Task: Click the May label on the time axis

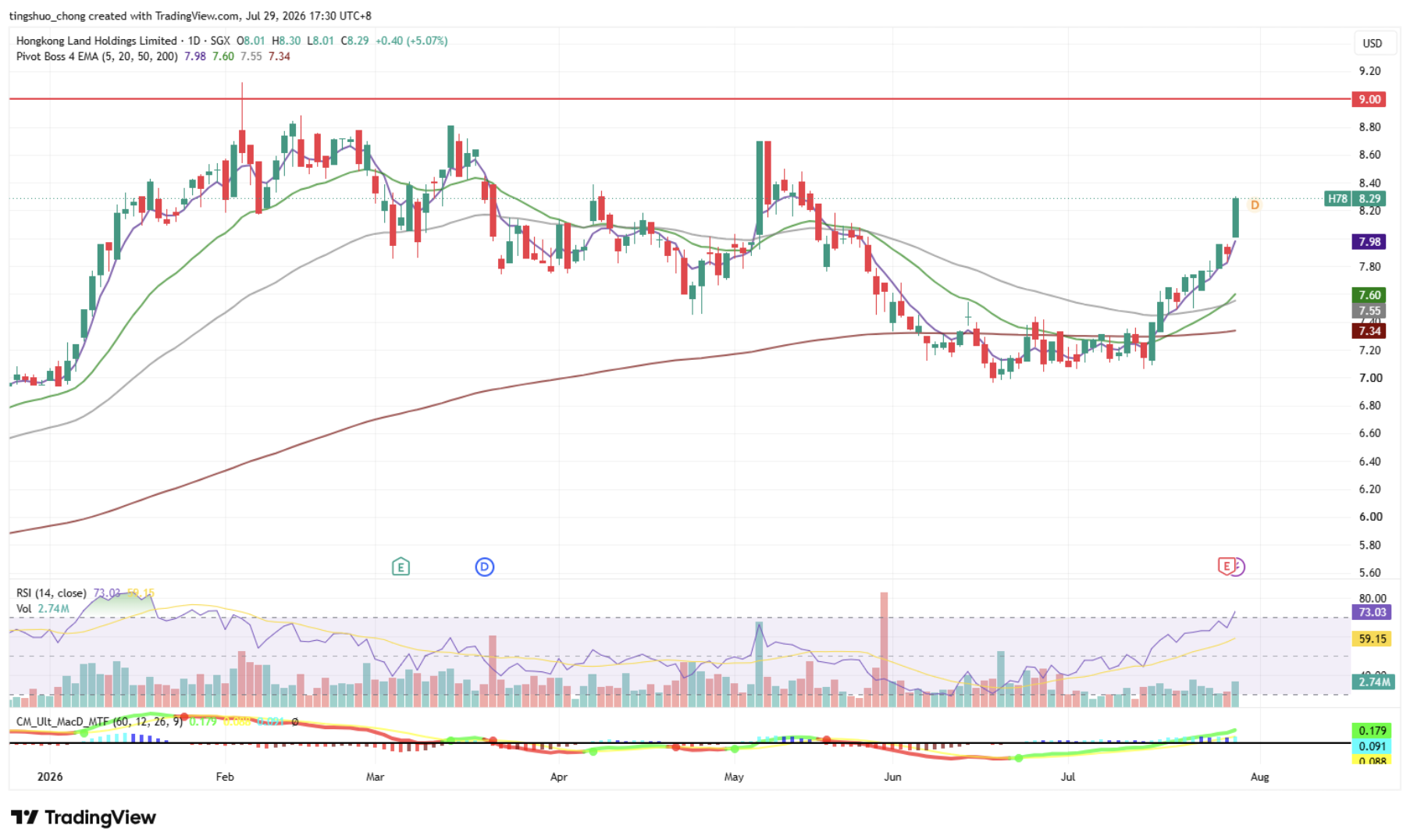Action: click(x=734, y=777)
